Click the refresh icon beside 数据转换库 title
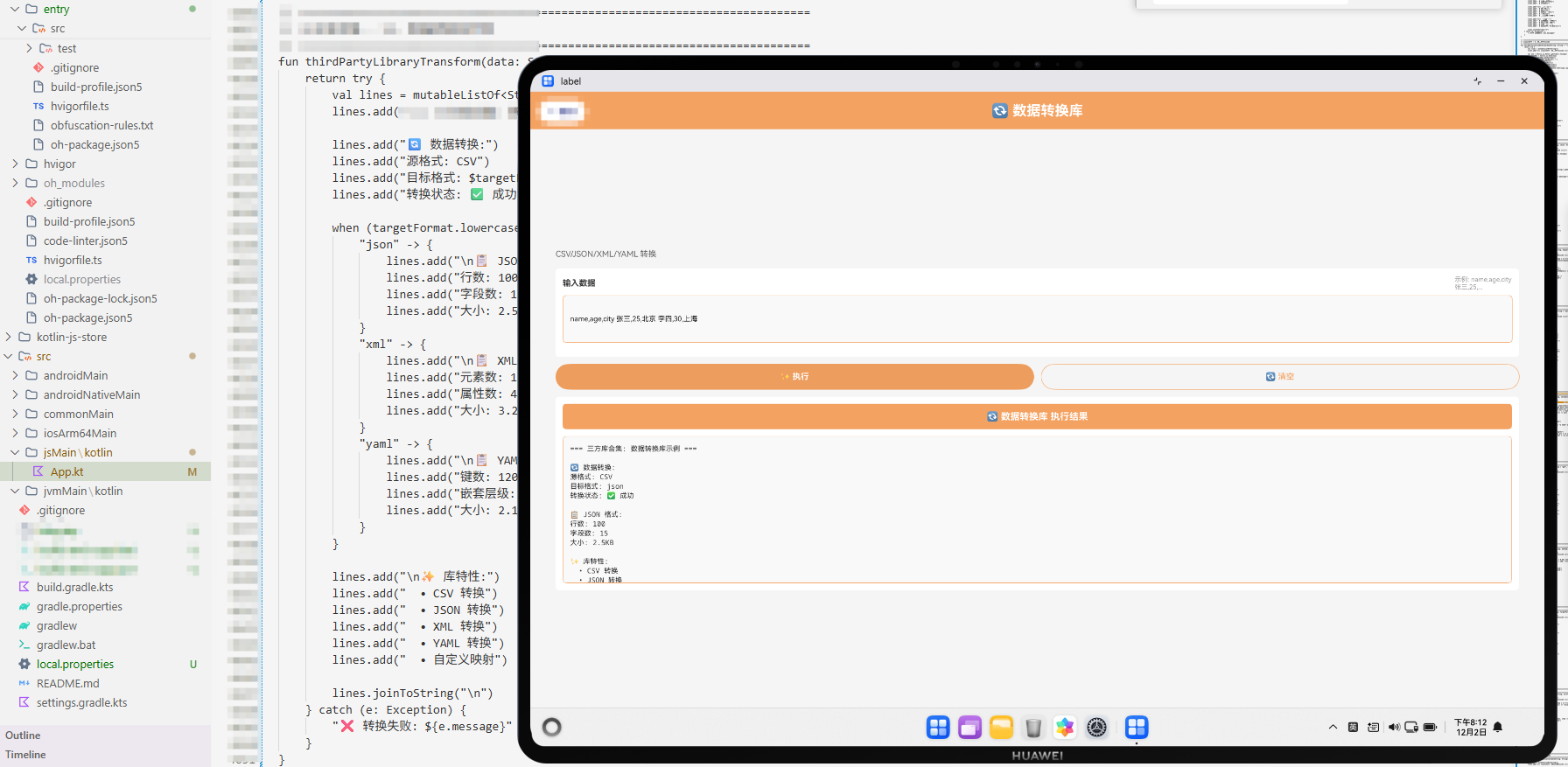Image resolution: width=1568 pixels, height=767 pixels. [x=999, y=111]
